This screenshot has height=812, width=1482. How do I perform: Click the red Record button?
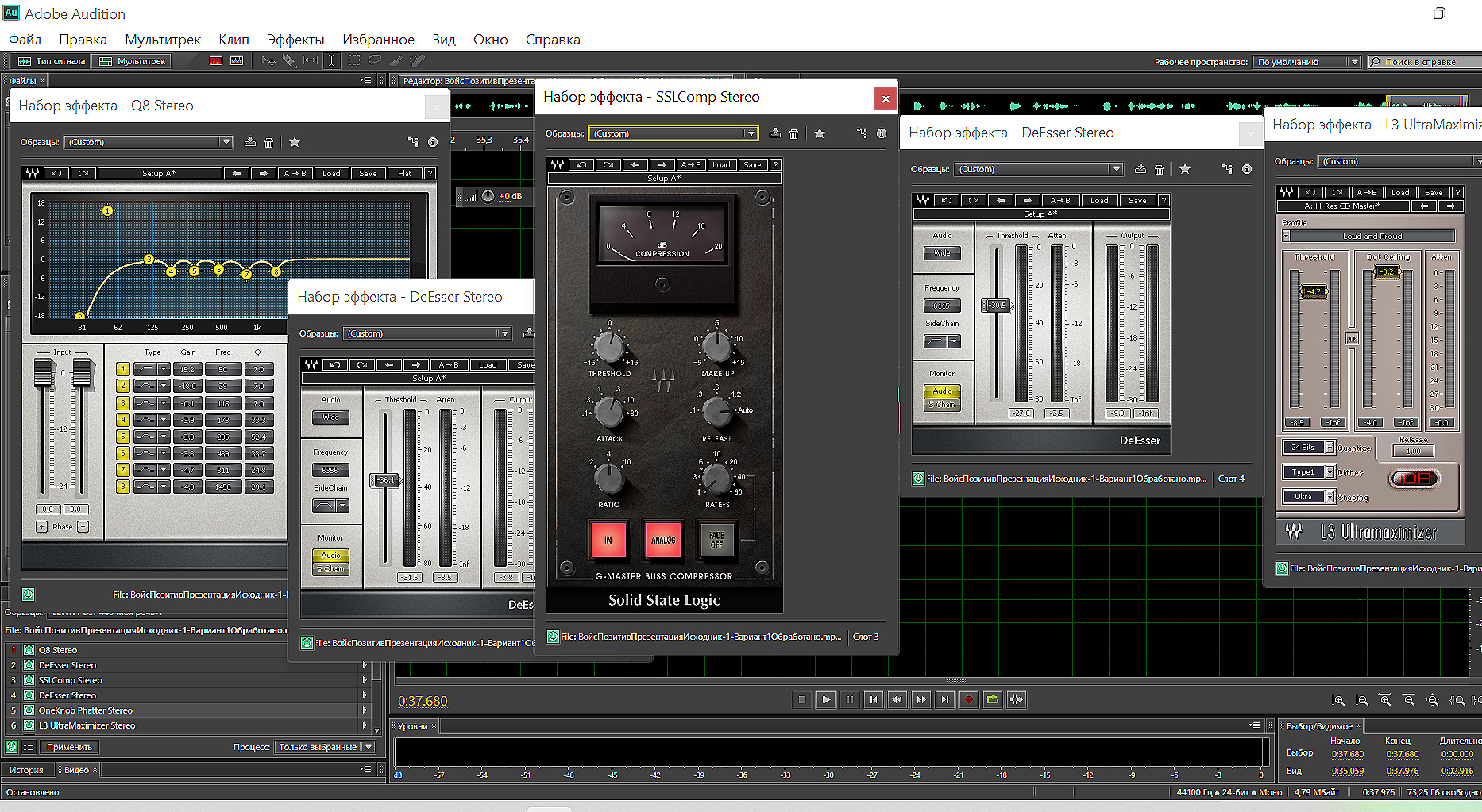pos(968,699)
